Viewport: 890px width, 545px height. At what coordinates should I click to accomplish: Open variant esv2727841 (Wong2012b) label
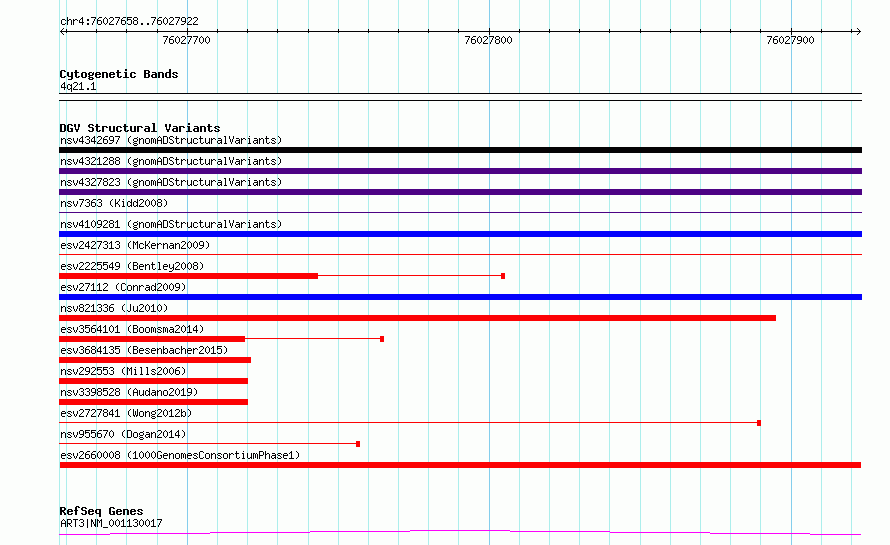(126, 413)
